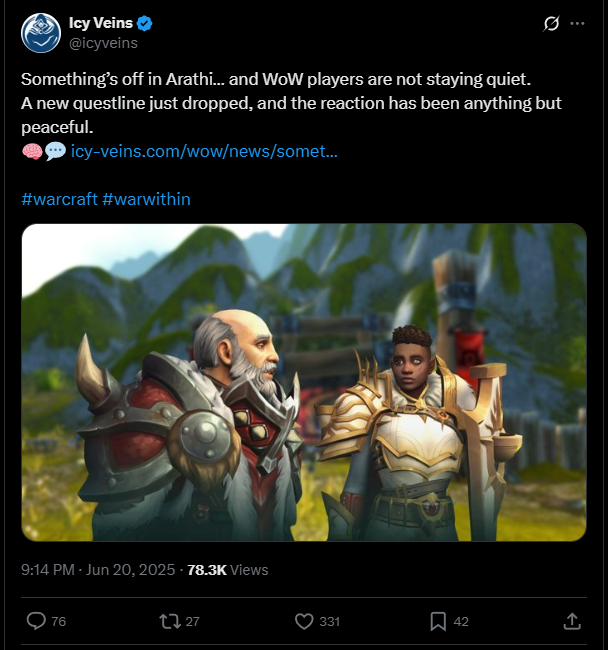Click the 76 replies count
This screenshot has height=650, width=608.
pos(59,621)
